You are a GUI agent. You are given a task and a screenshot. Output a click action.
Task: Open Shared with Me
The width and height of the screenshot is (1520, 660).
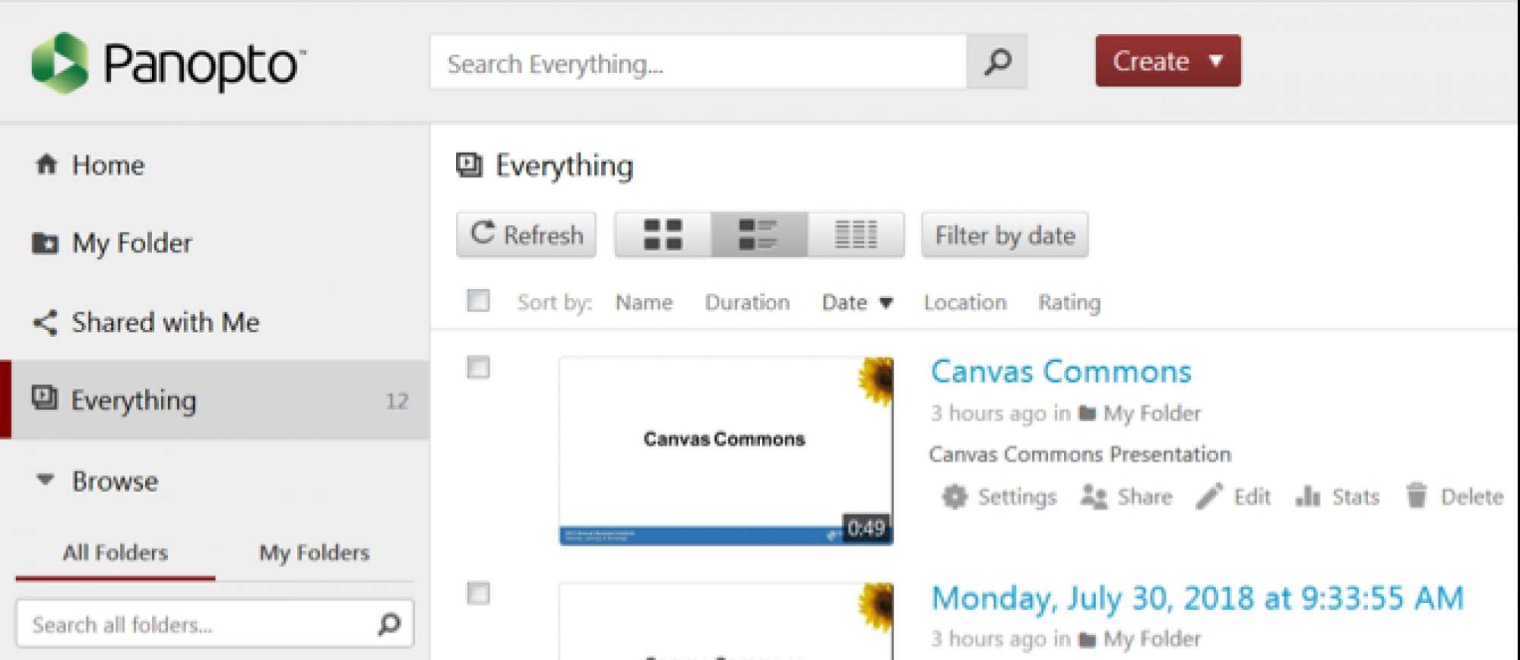coord(146,322)
